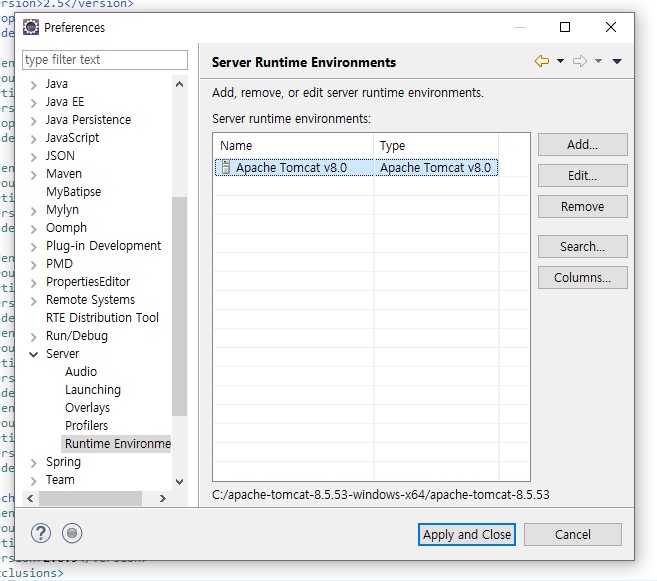Expand the Java tree node
Image resolution: width=657 pixels, height=581 pixels.
coord(34,85)
